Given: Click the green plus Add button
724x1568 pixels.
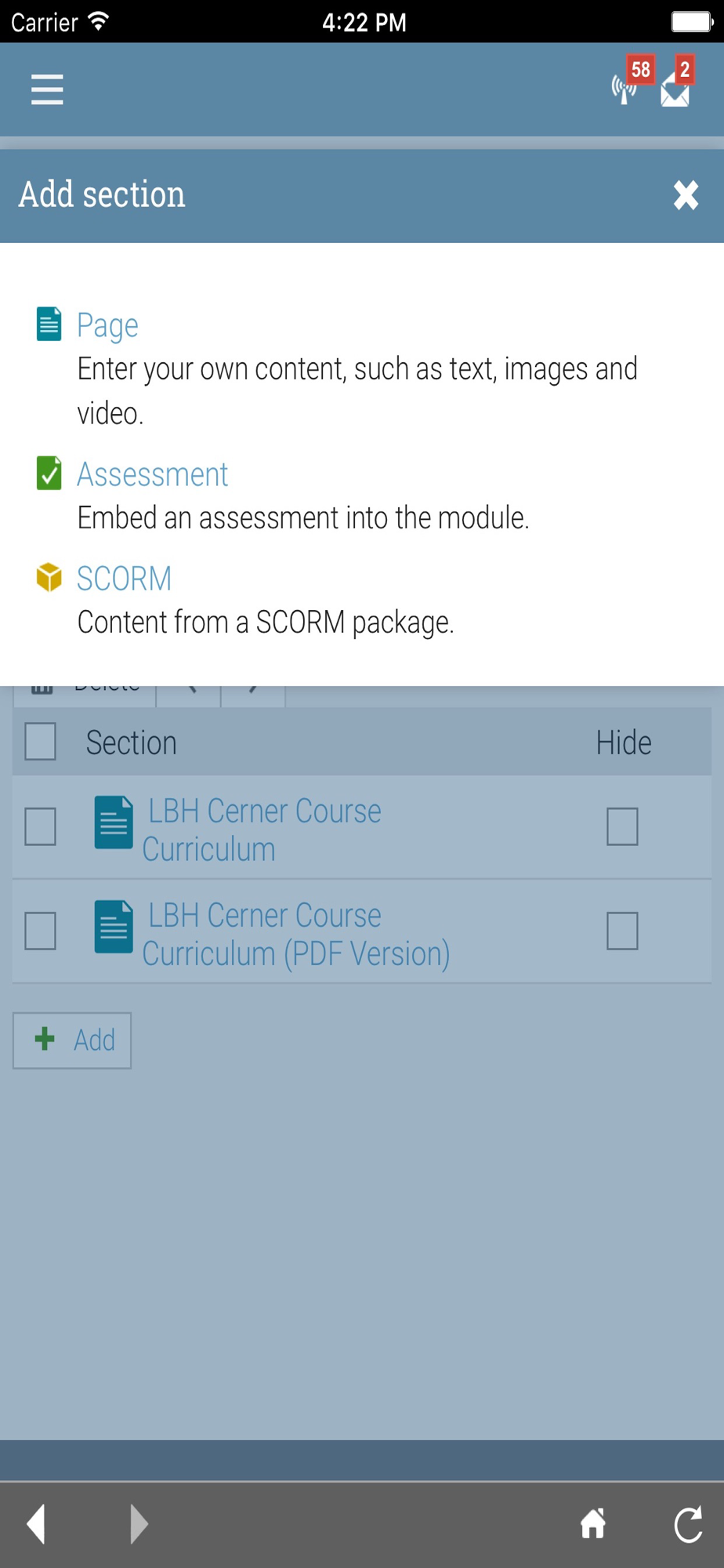Looking at the screenshot, I should pyautogui.click(x=72, y=1040).
